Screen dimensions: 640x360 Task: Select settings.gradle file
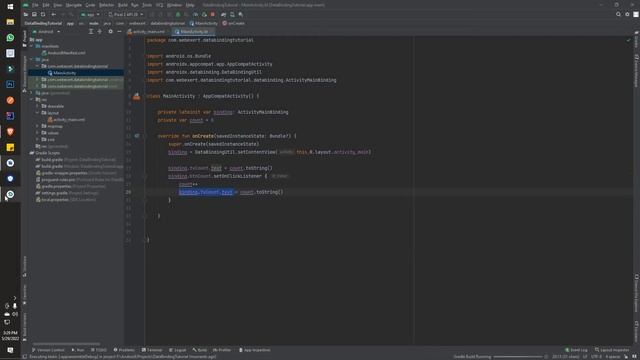[54, 193]
